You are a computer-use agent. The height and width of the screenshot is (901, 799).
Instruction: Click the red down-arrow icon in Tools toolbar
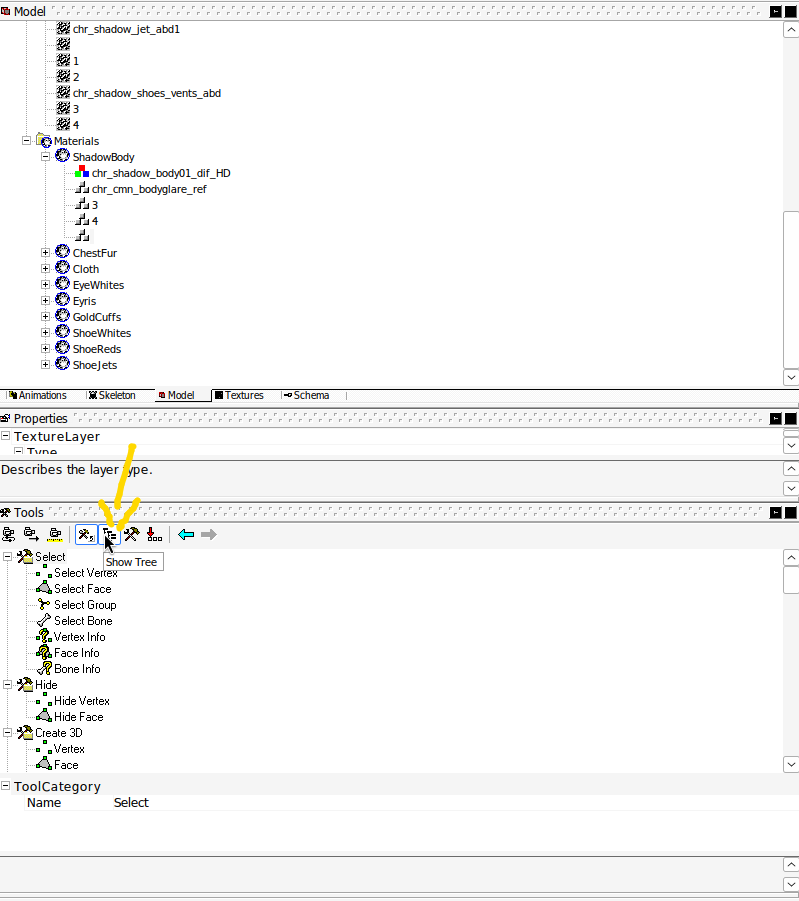[x=153, y=535]
